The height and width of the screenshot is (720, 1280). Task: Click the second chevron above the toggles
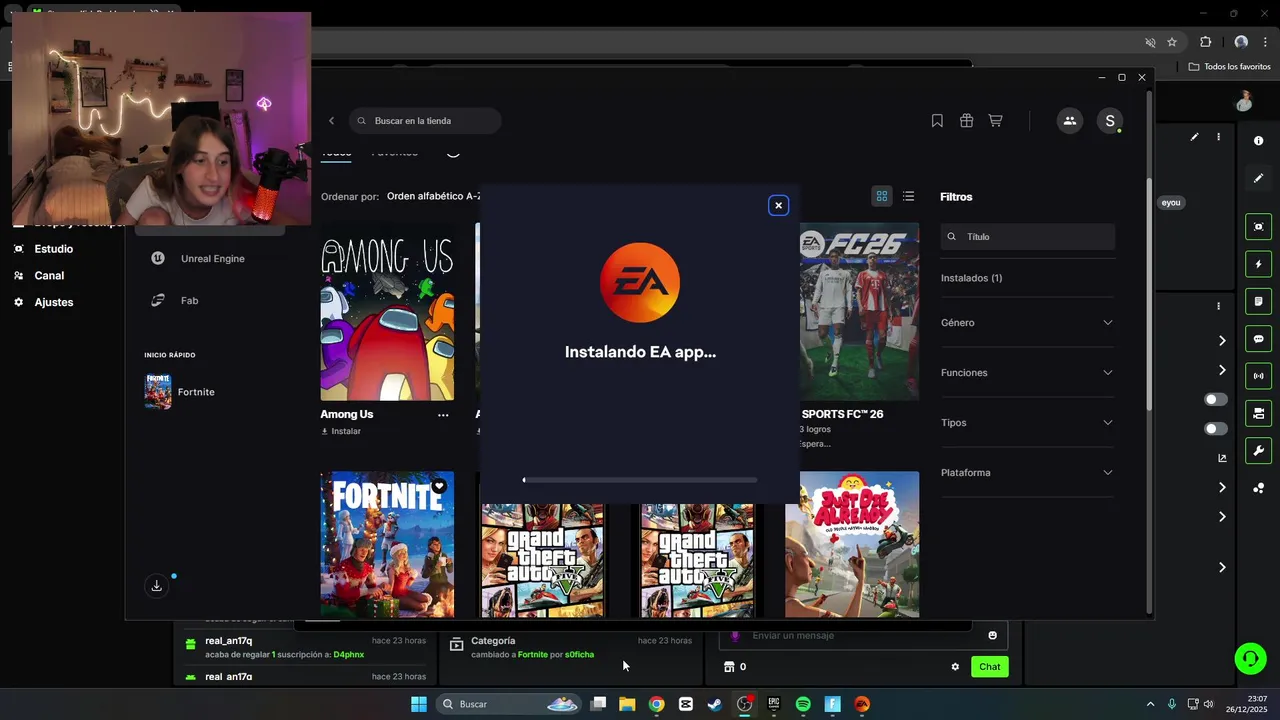pyautogui.click(x=1222, y=370)
